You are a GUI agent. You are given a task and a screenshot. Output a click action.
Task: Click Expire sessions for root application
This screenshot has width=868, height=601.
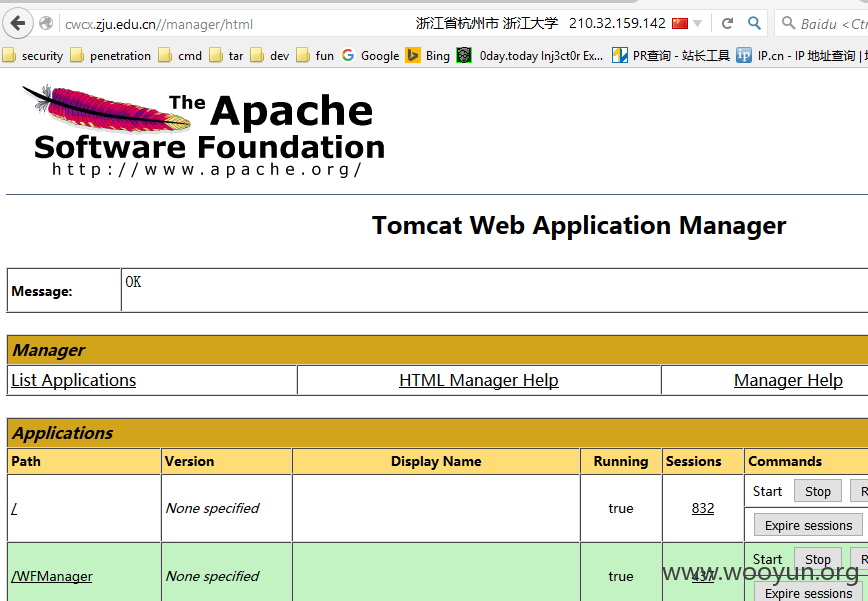pos(808,525)
